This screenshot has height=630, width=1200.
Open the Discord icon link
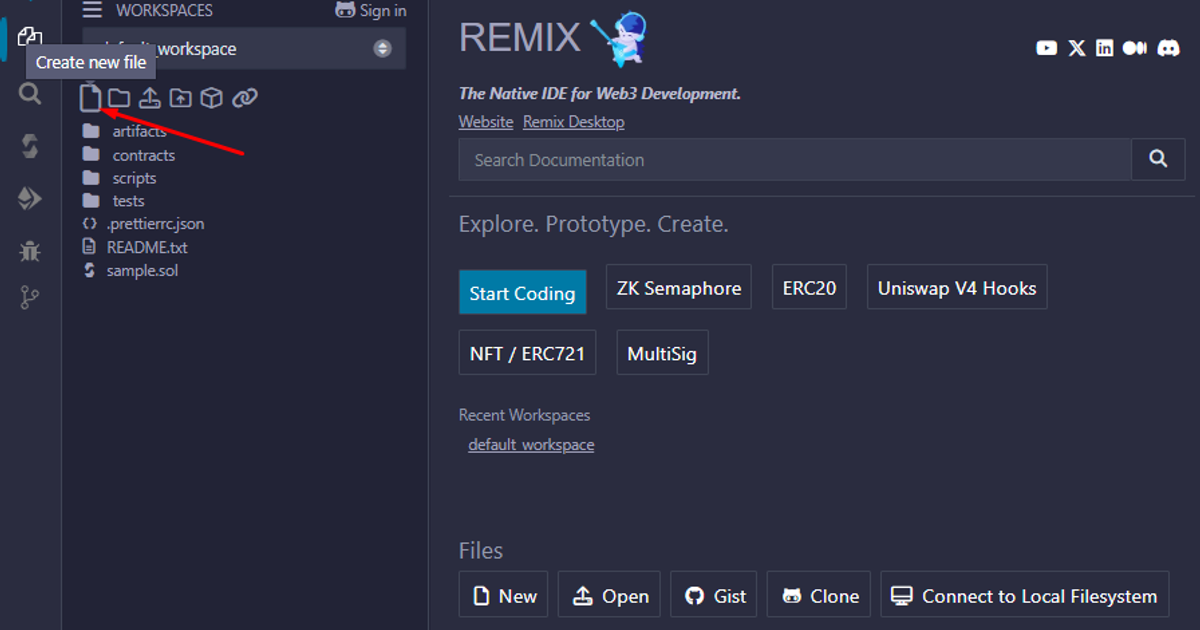[1168, 48]
